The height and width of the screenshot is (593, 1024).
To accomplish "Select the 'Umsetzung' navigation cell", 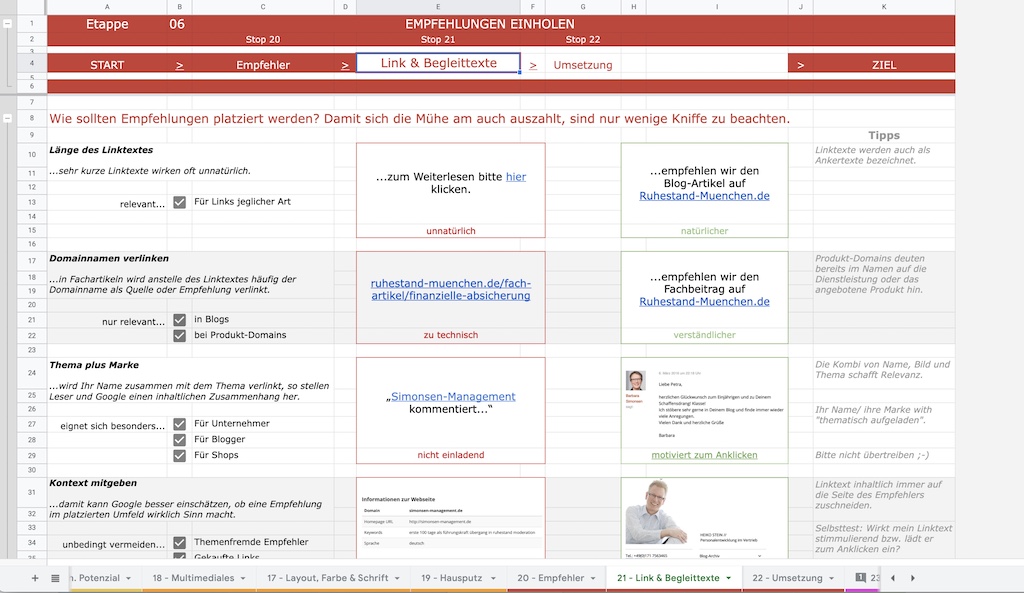I will [x=583, y=65].
